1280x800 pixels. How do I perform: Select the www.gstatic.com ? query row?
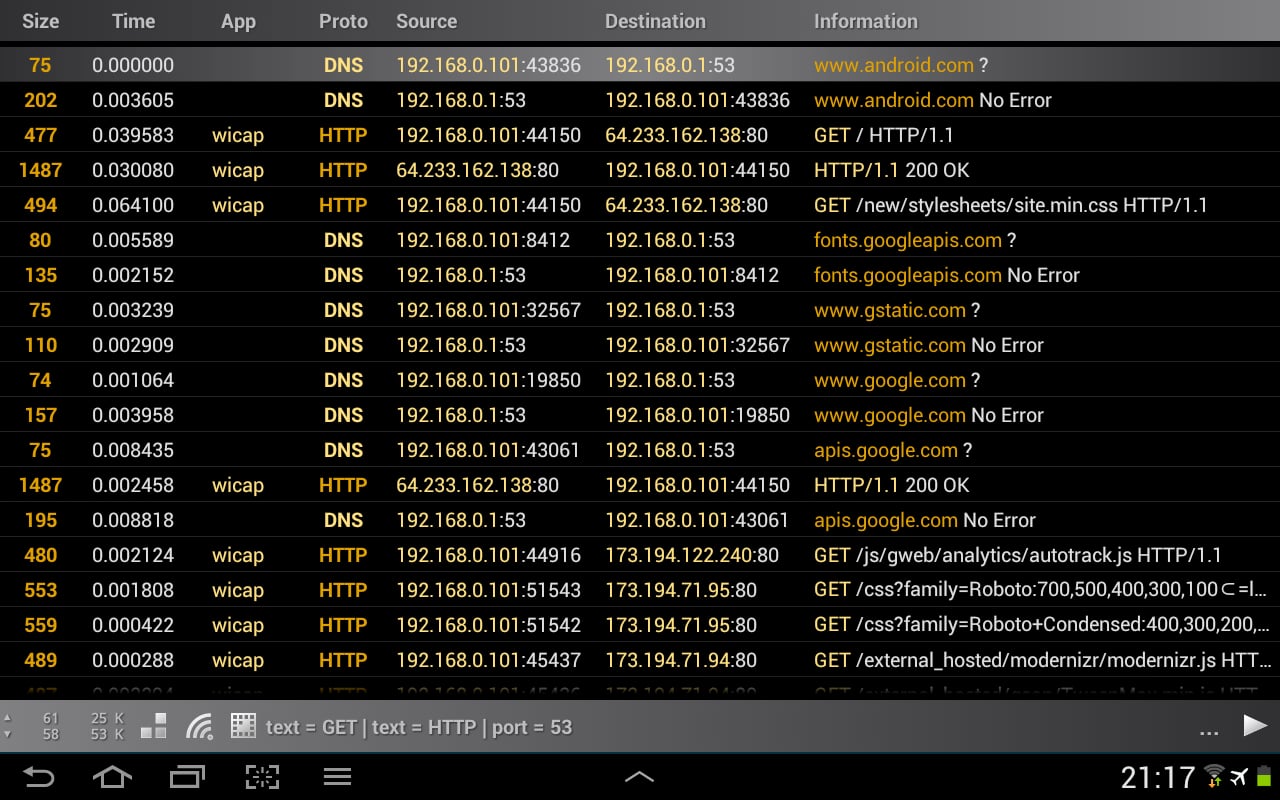(640, 310)
